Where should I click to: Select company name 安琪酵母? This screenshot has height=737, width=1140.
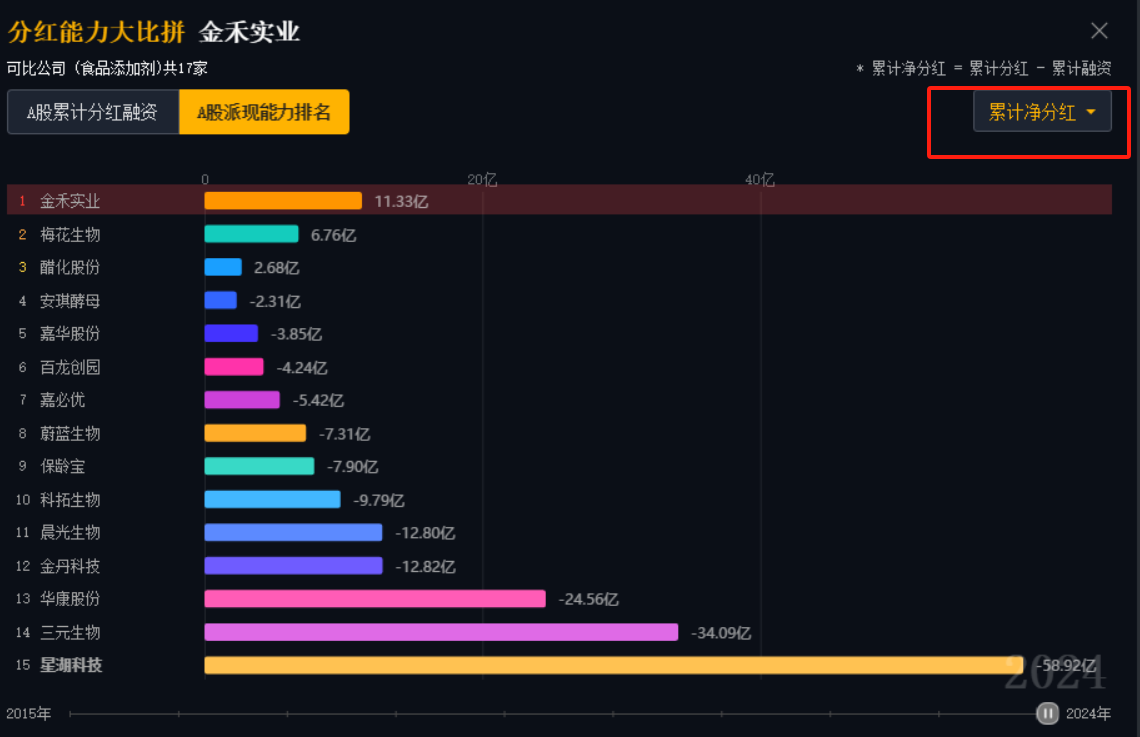[70, 301]
